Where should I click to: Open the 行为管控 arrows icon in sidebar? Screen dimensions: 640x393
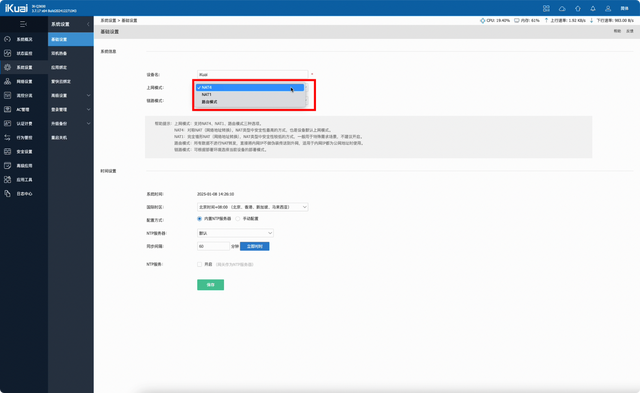tap(7, 138)
